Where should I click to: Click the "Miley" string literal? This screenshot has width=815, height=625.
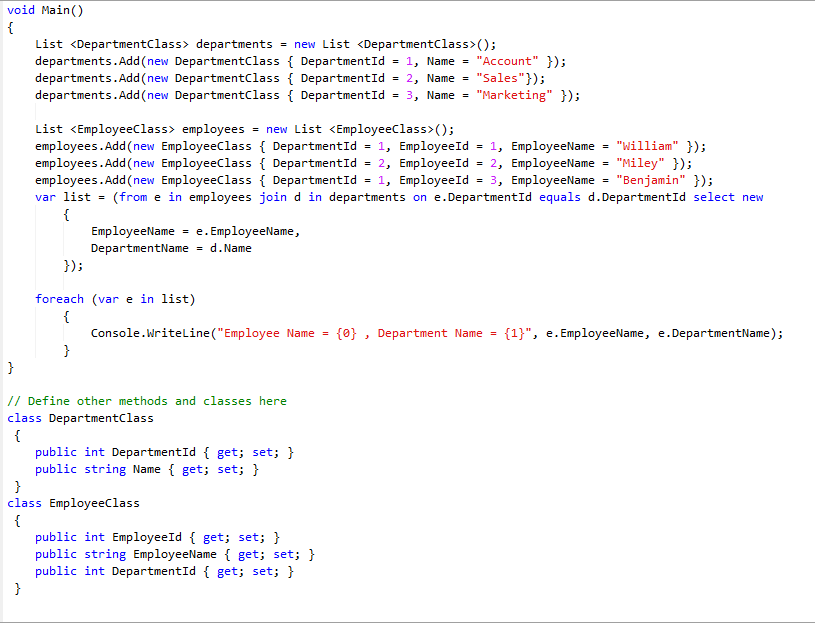pos(640,164)
